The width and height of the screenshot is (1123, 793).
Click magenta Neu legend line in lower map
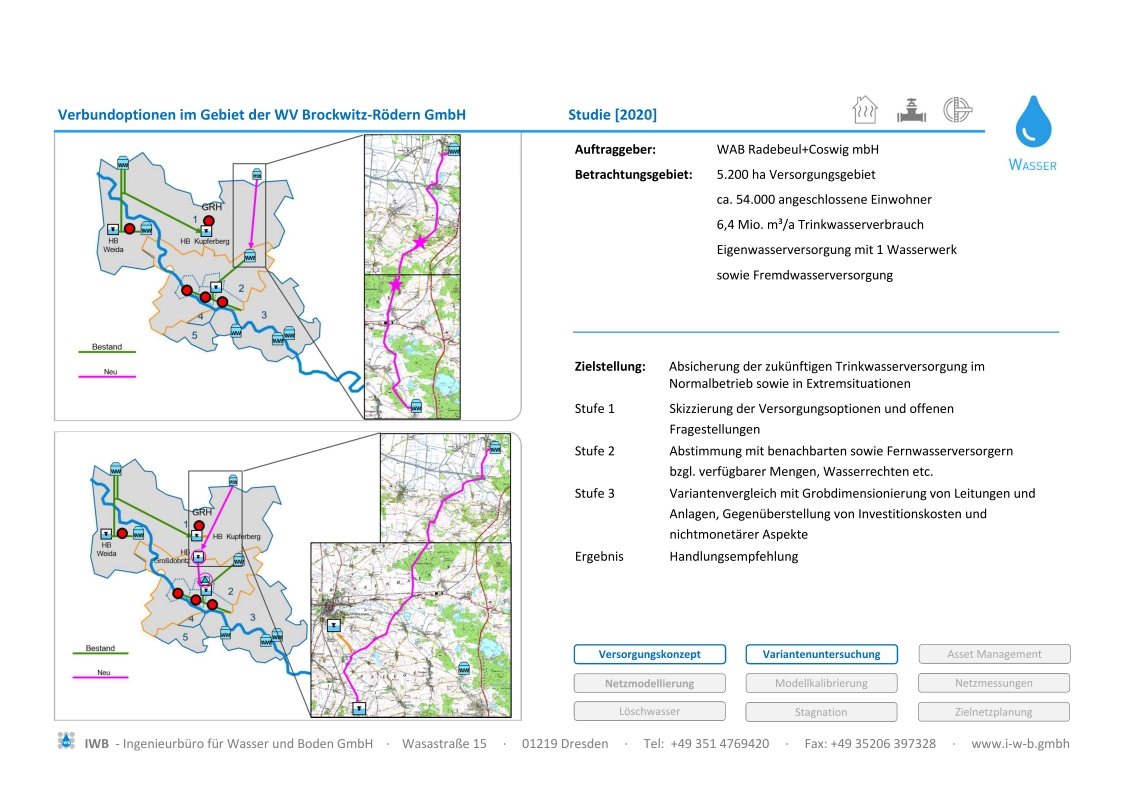(x=103, y=677)
